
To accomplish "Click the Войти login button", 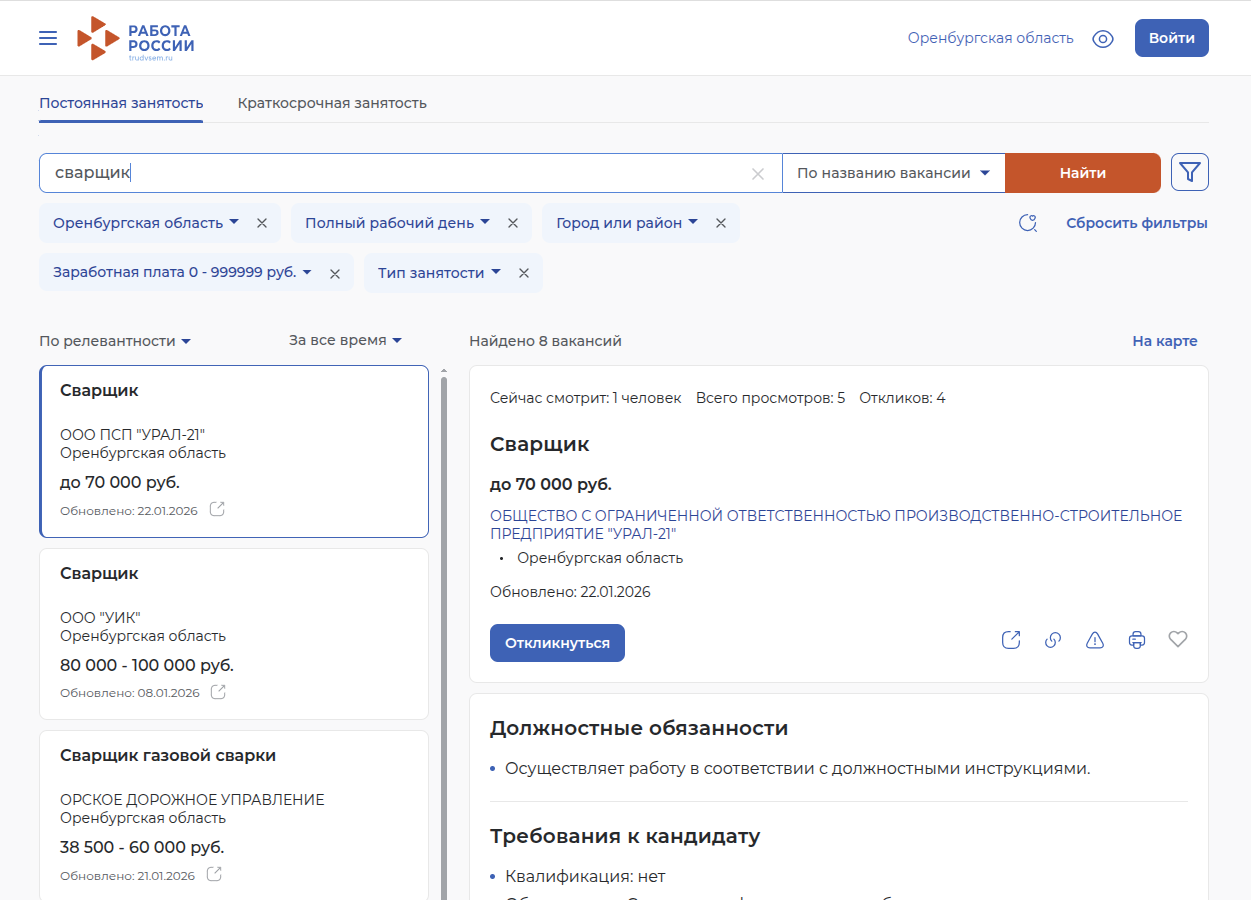I will point(1171,38).
